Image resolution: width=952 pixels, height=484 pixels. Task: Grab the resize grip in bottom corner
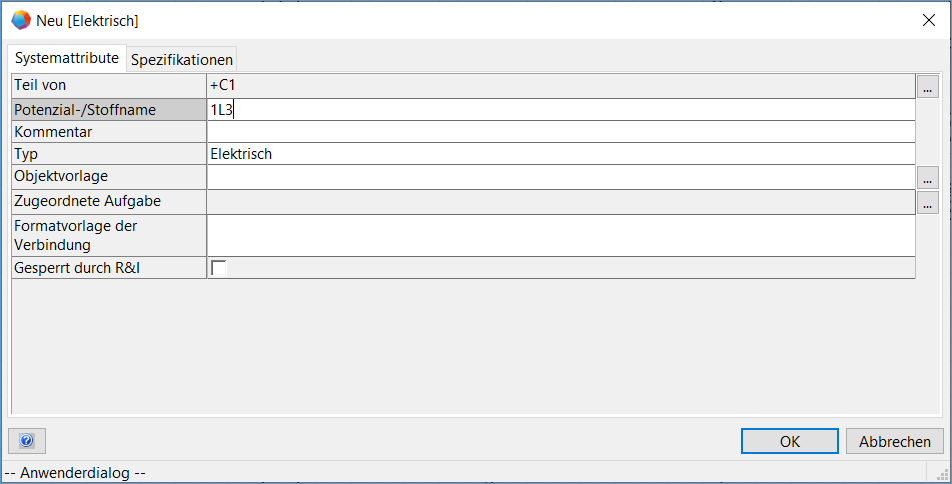pos(942,474)
